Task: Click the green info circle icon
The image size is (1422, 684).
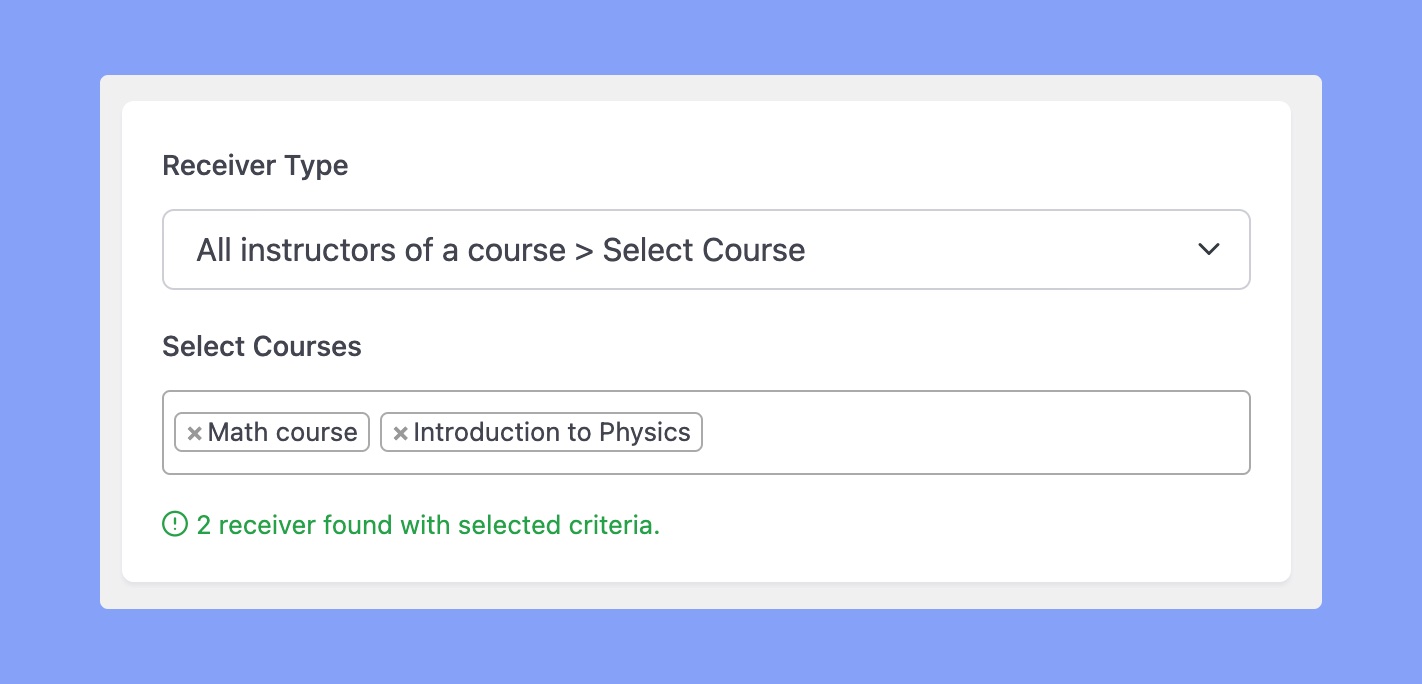Action: (175, 524)
